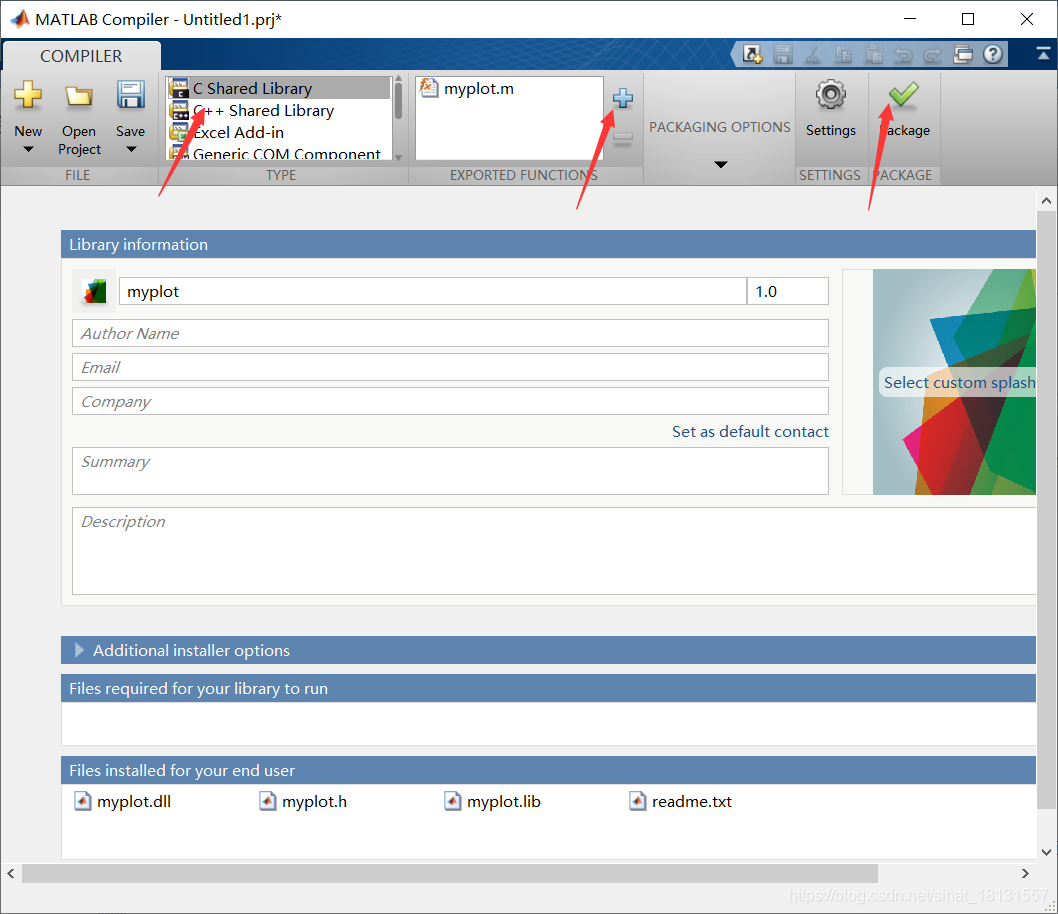Screen dimensions: 1058x914
Task: Select C Shared Library type
Action: click(x=279, y=88)
